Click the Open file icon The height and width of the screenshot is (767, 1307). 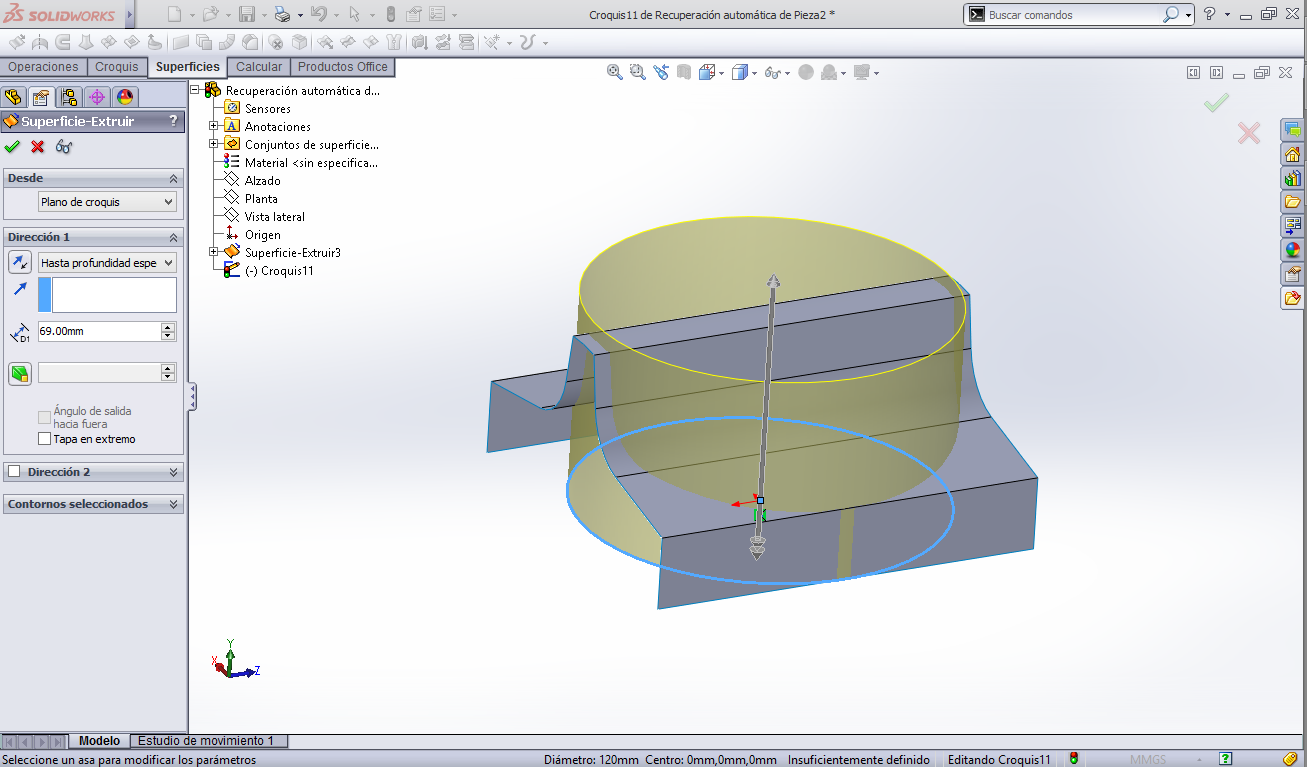pos(210,14)
